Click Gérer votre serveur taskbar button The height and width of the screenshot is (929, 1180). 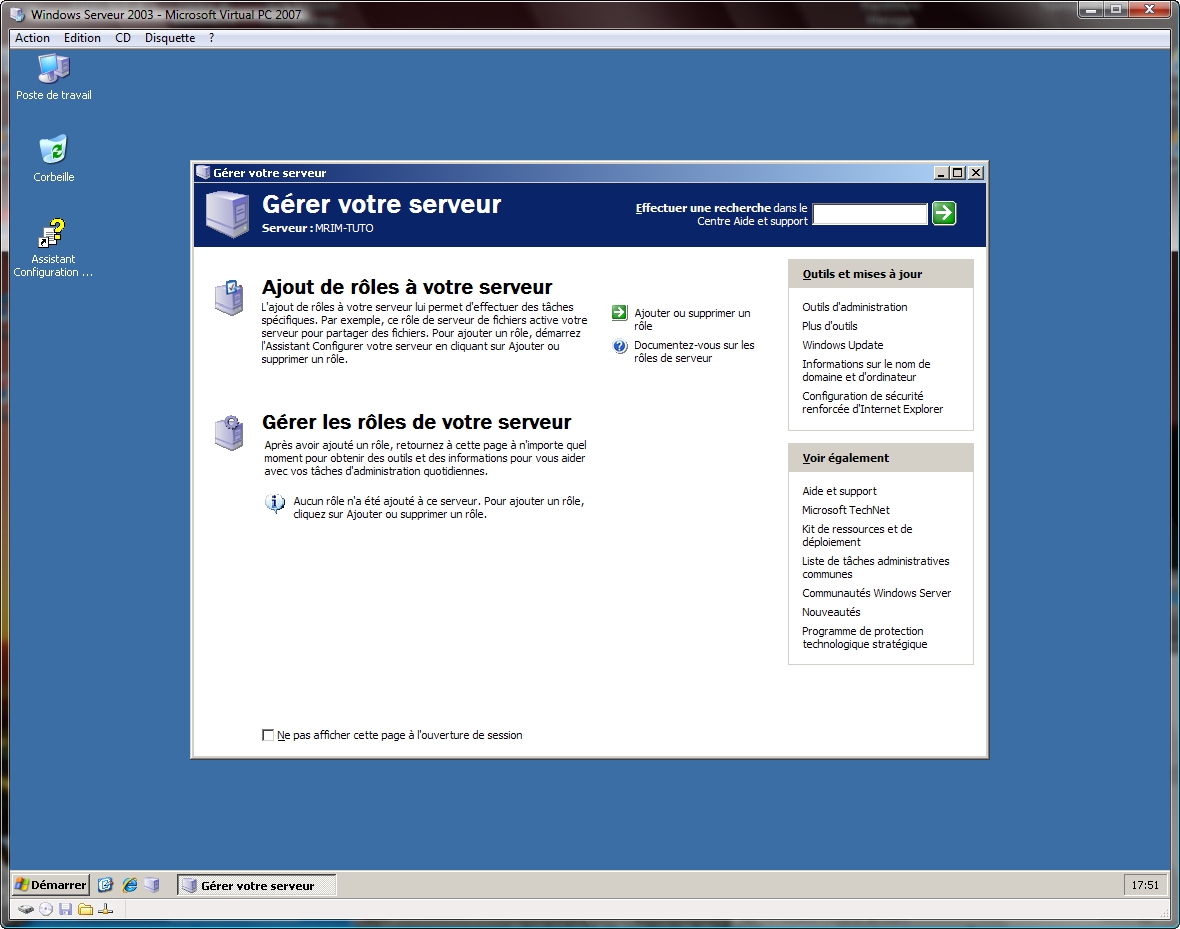click(x=256, y=885)
